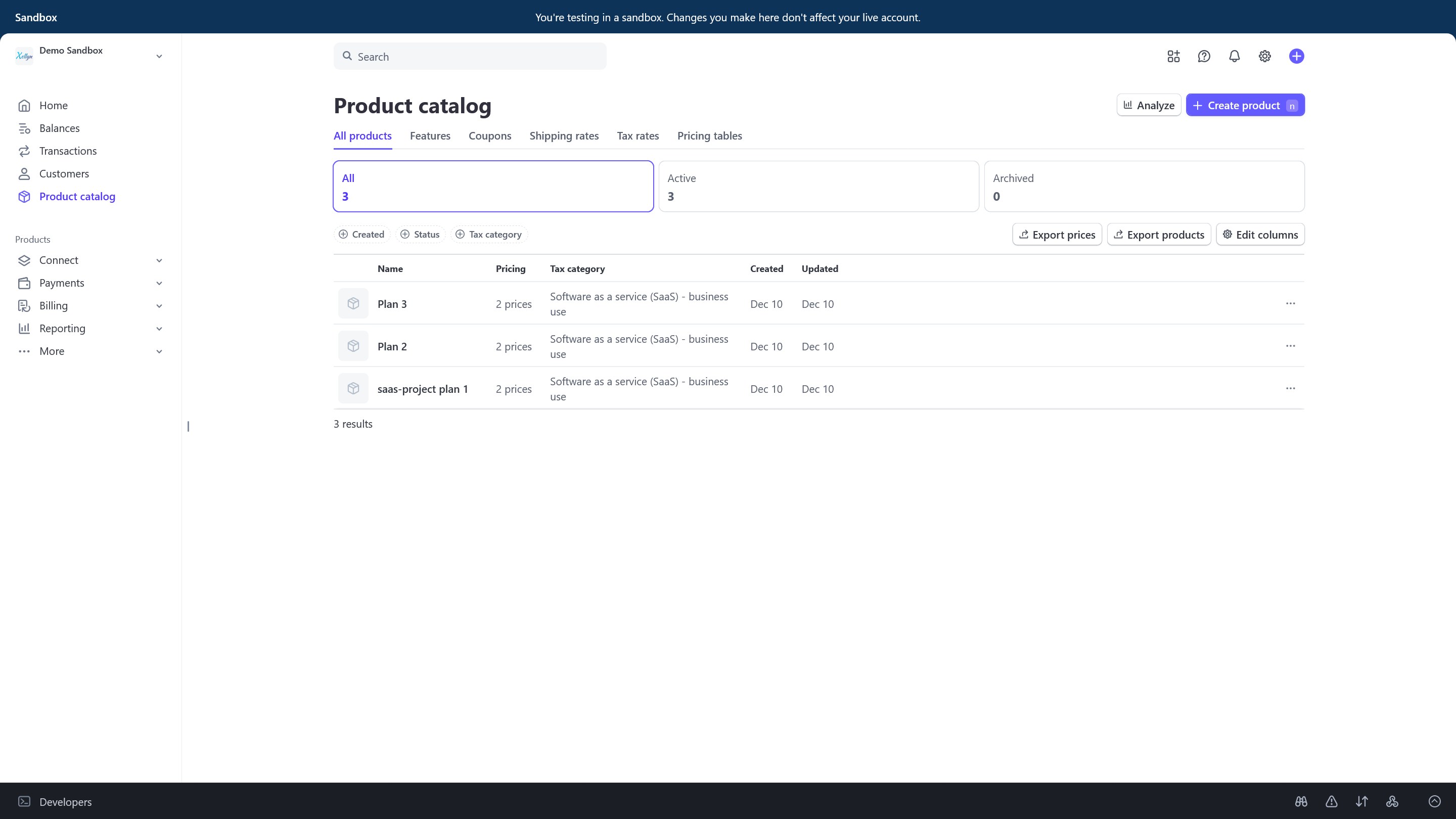Open Developers in the bottom bar
The width and height of the screenshot is (1456, 819).
pyautogui.click(x=66, y=801)
